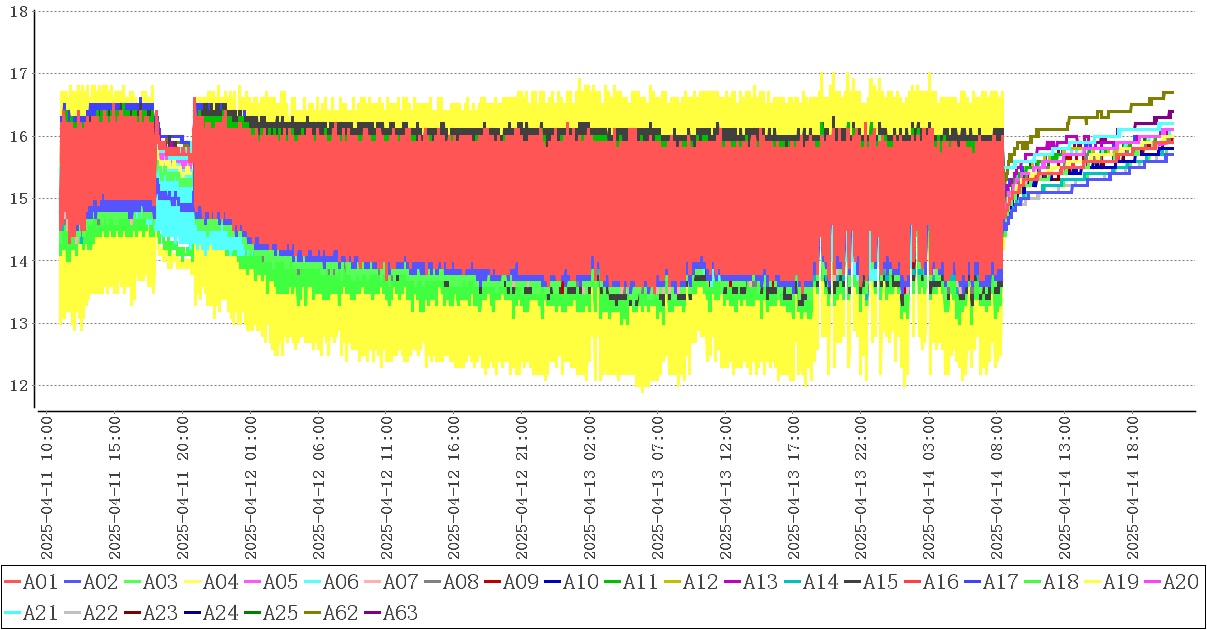The width and height of the screenshot is (1207, 630).
Task: Click the A09 dark red legend marker
Action: point(492,582)
